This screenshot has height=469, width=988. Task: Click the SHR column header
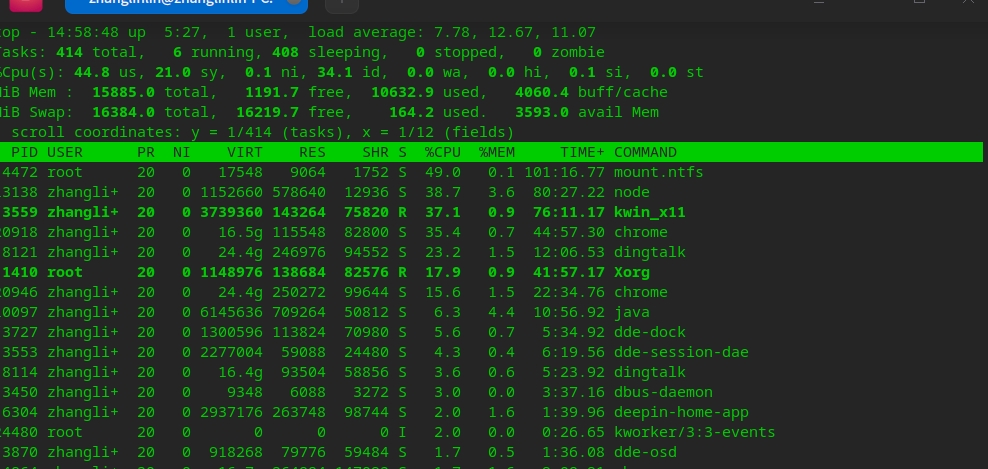tap(376, 152)
